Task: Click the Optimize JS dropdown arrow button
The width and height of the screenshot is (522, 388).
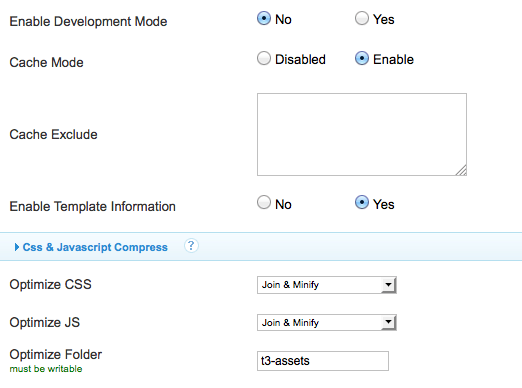Action: click(388, 323)
